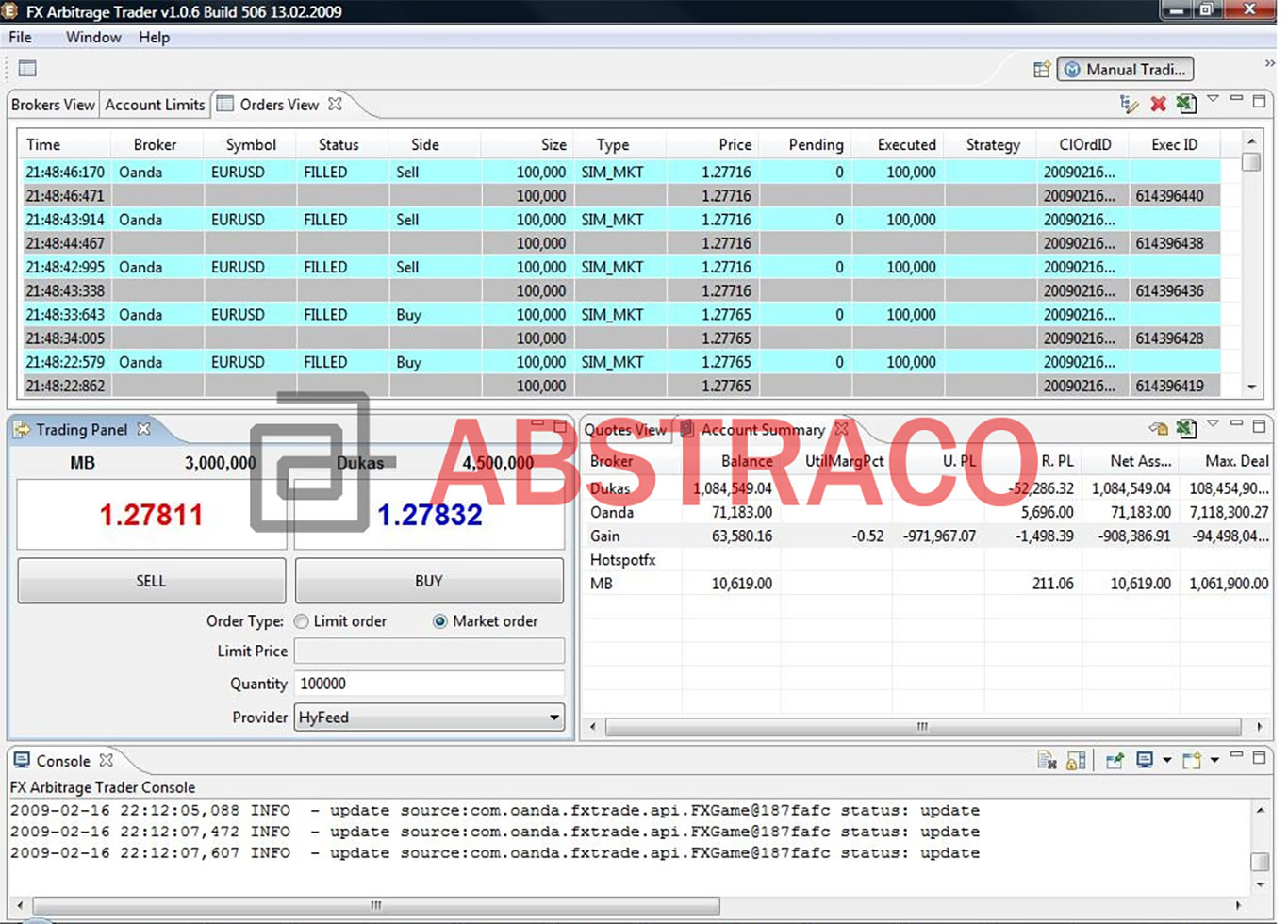1288x924 pixels.
Task: Export Orders View data to Excel
Action: pos(1186,104)
